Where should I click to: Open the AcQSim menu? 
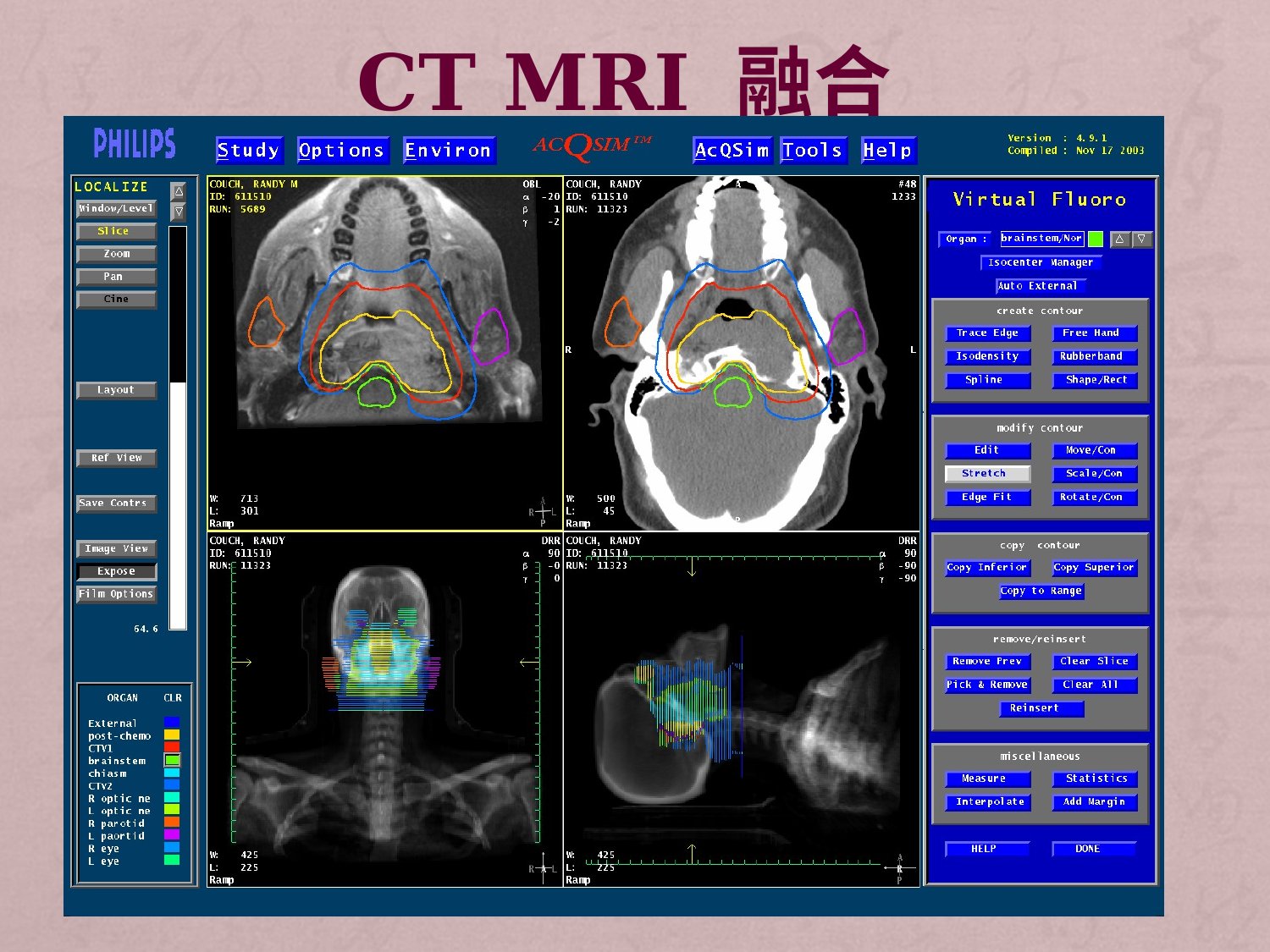[x=732, y=150]
